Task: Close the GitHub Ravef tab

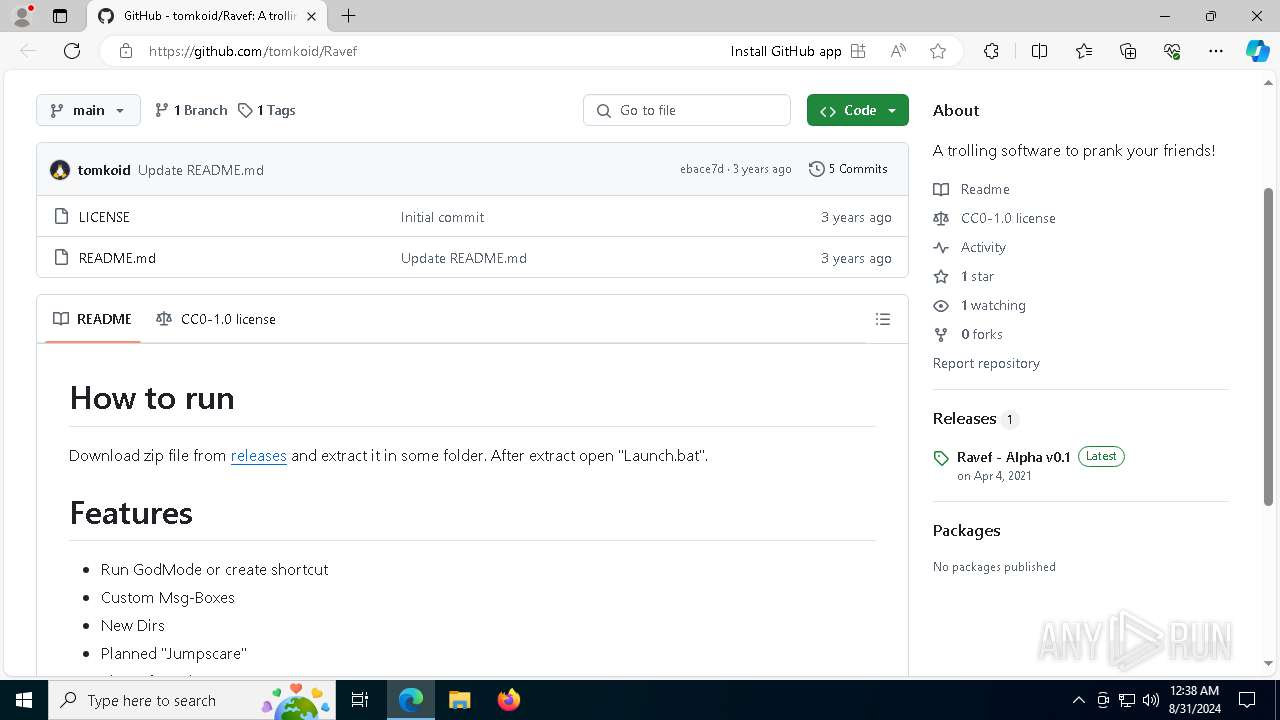Action: coord(312,16)
